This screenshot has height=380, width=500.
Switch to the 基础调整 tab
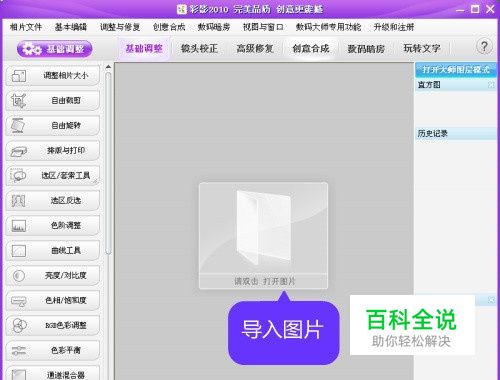pos(144,49)
